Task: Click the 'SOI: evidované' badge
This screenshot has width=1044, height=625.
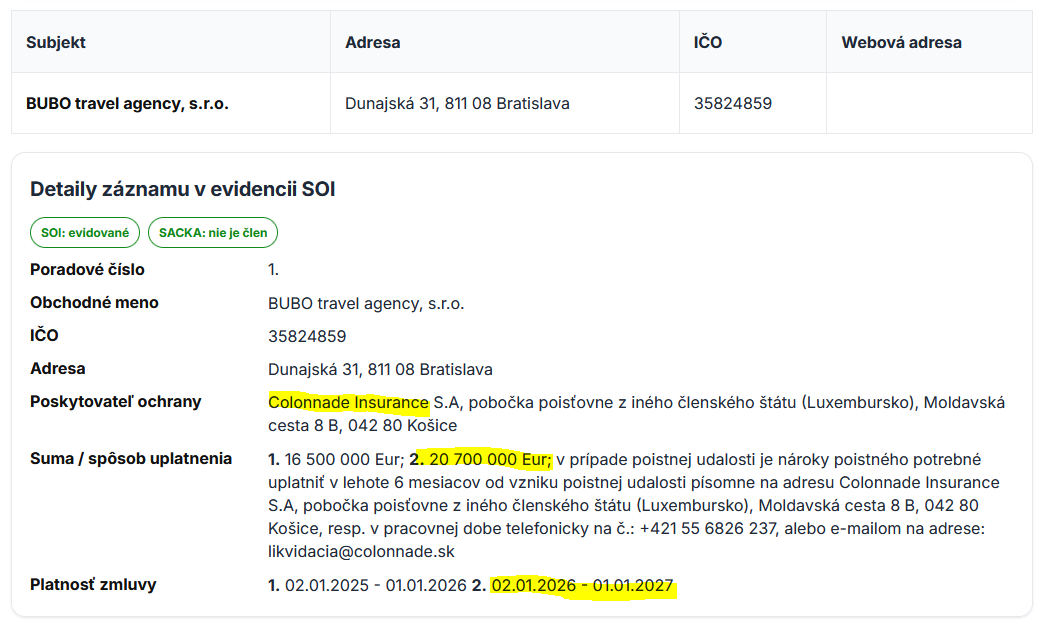Action: (x=85, y=233)
